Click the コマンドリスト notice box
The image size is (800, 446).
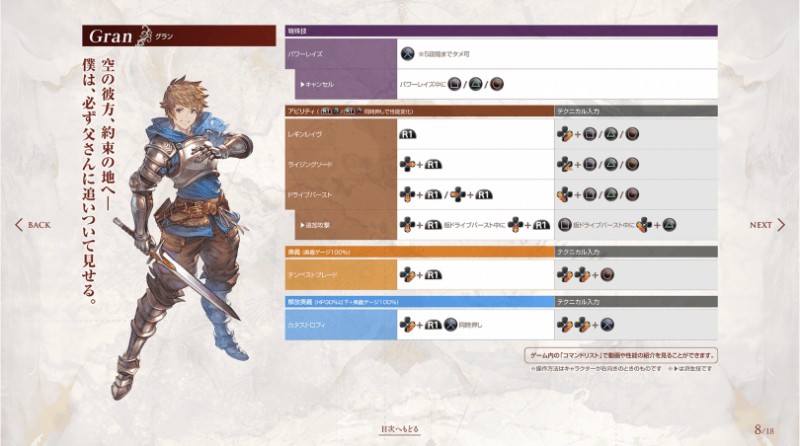(621, 355)
